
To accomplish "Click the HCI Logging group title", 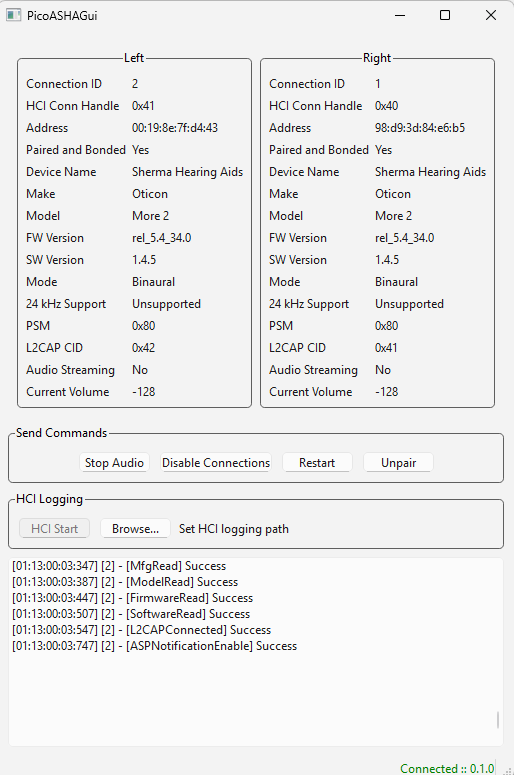I will [x=49, y=499].
